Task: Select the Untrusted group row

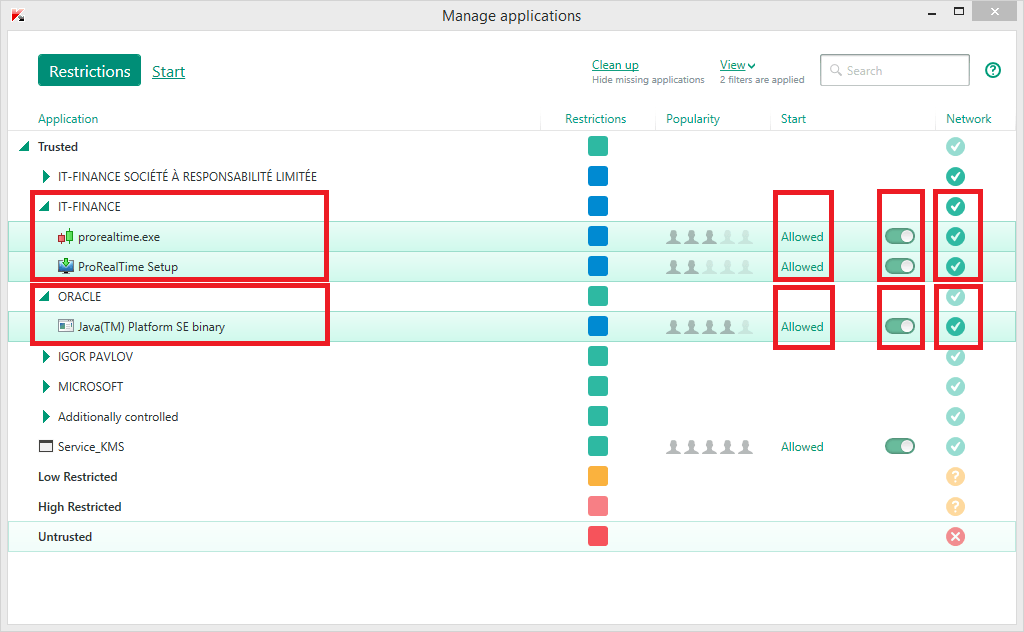Action: point(512,537)
